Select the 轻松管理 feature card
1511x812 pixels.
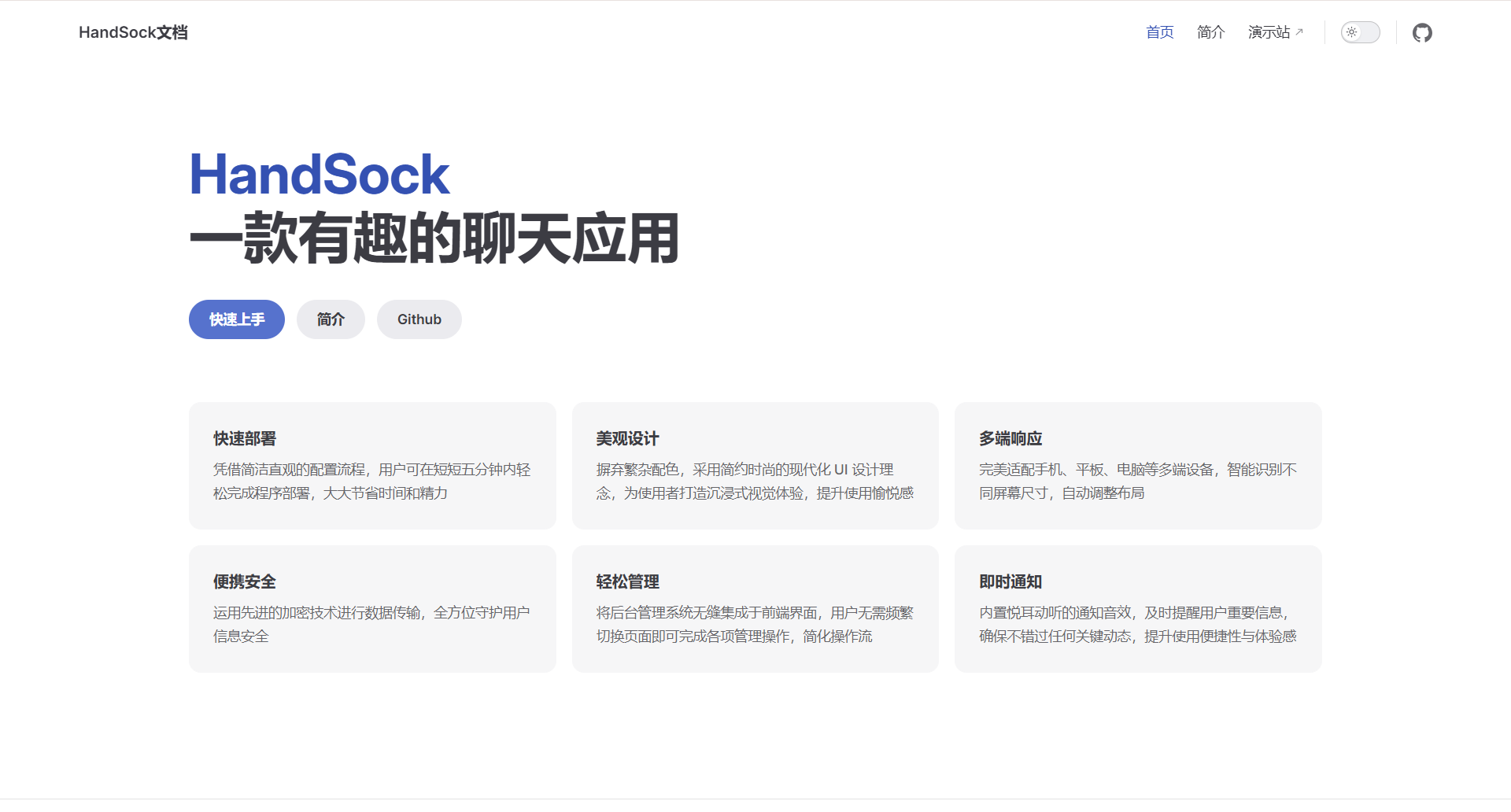click(755, 609)
